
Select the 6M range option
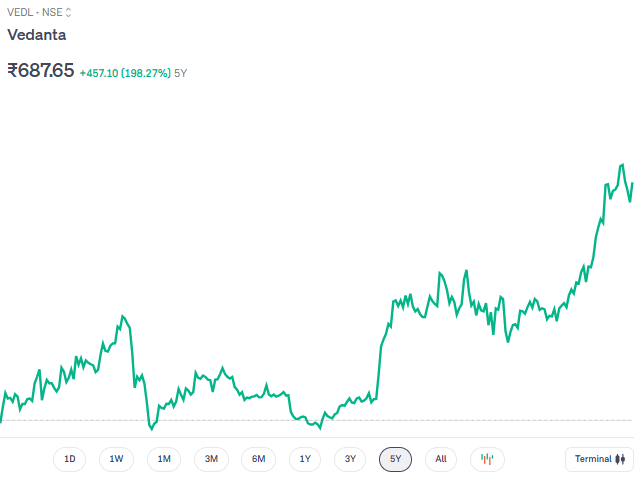coord(258,459)
